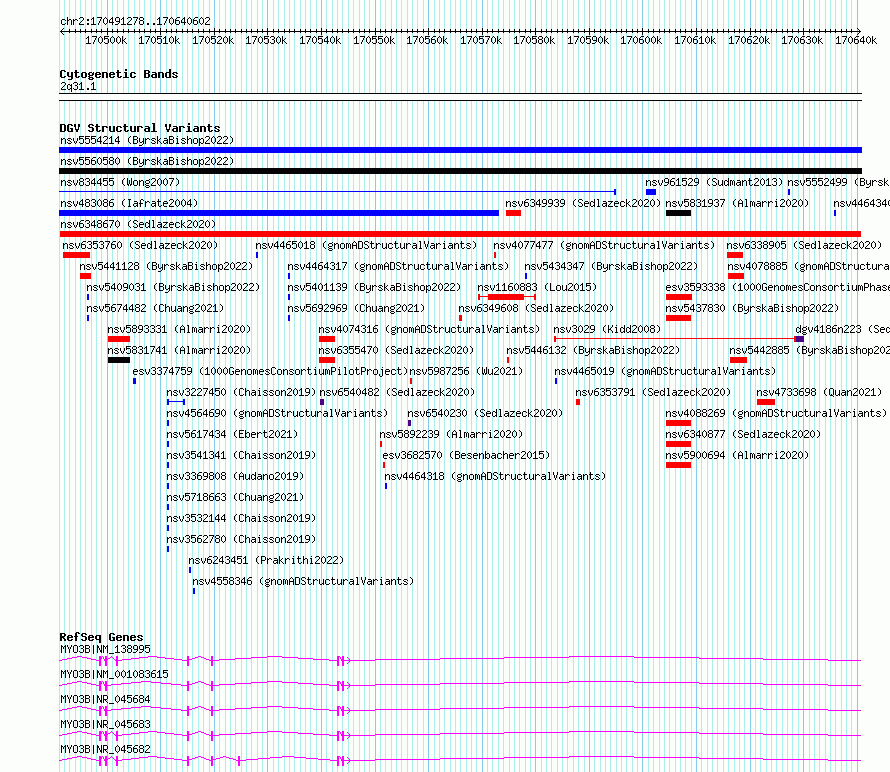Click nsv4465018 (gnomADStructuralVariants) label
Viewport: 890px width, 772px height.
coord(366,245)
